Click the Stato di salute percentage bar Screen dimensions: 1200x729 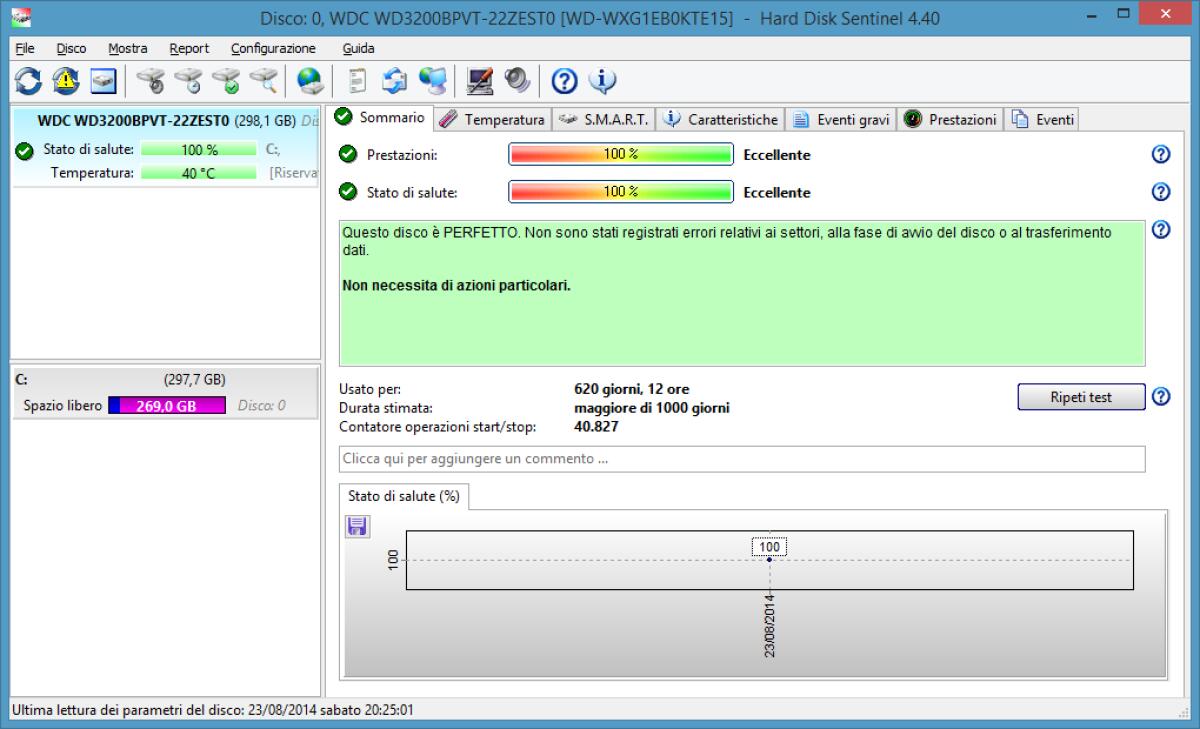click(620, 192)
